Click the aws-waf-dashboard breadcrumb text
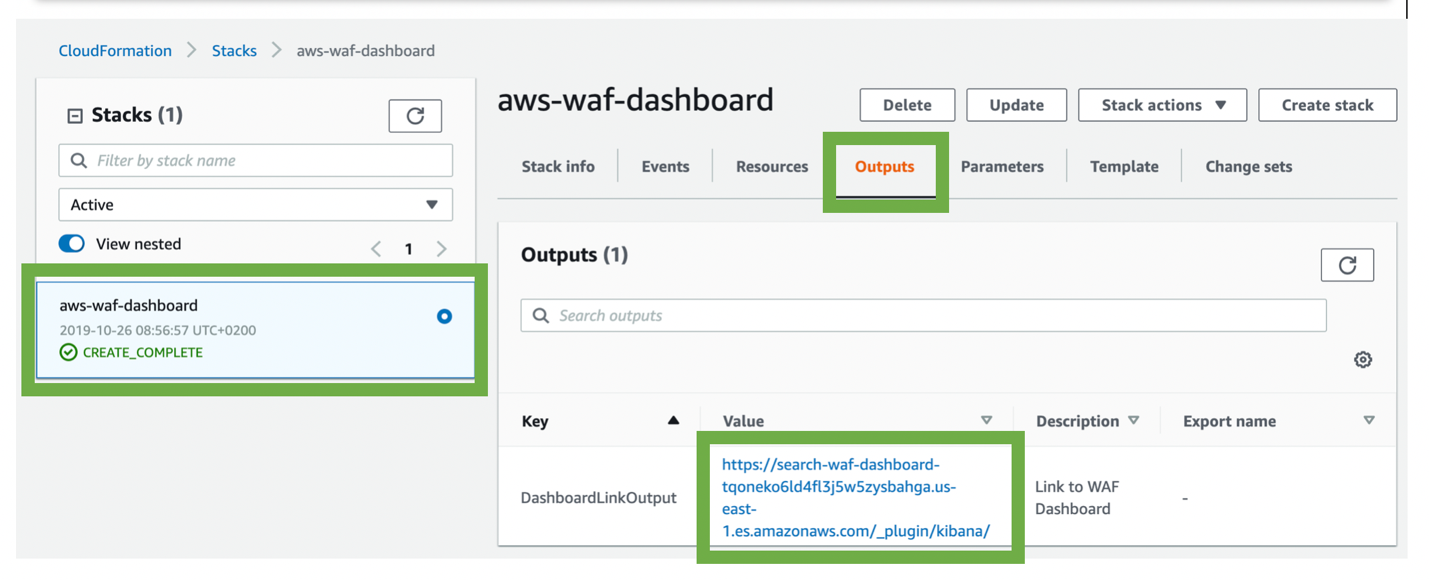This screenshot has width=1429, height=580. 366,50
